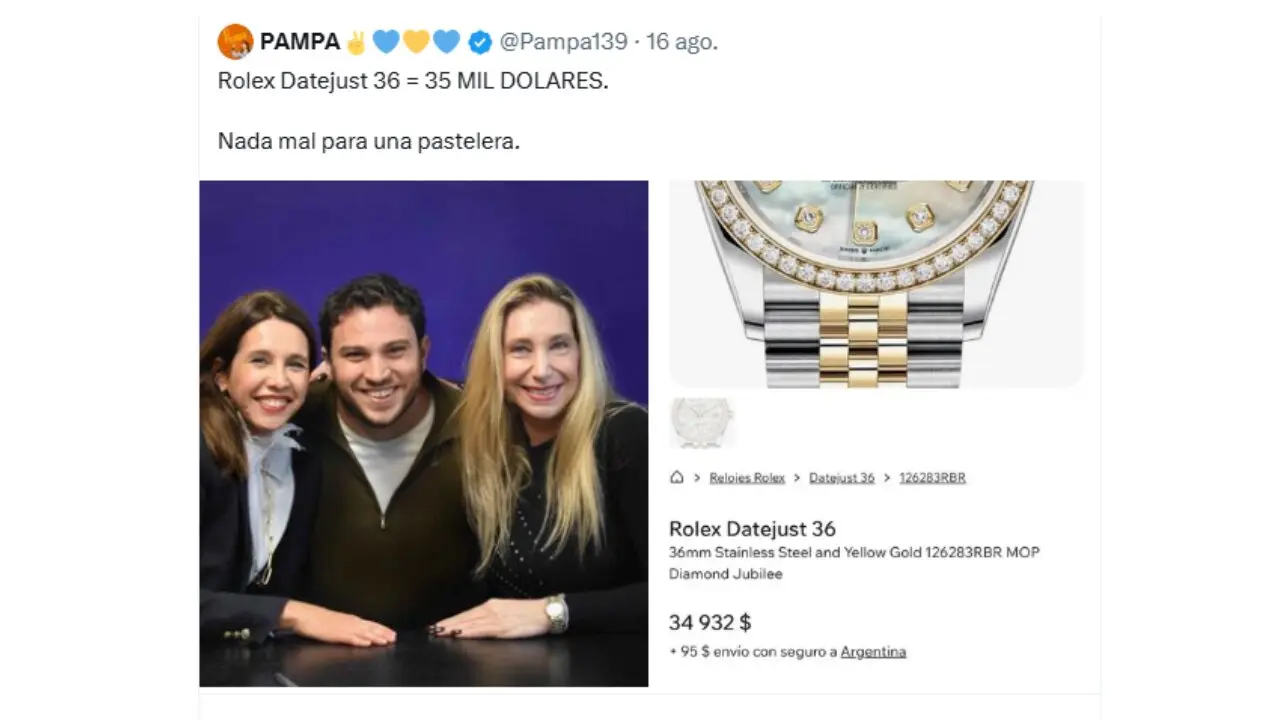The image size is (1280, 720).
Task: Open the large Rolex watch image
Action: coord(876,284)
